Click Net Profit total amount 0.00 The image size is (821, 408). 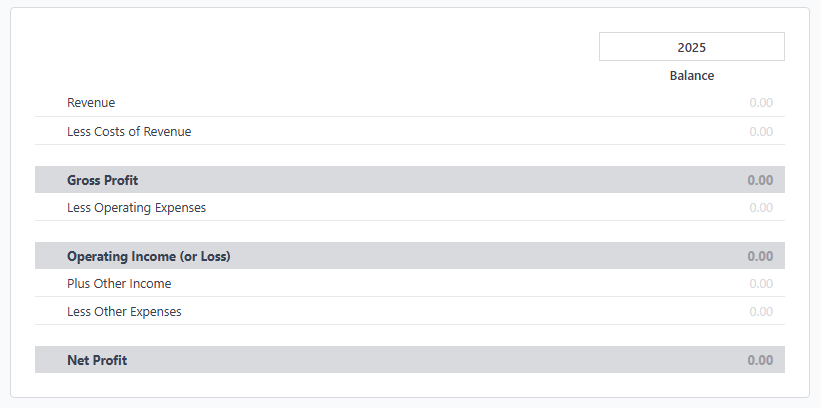point(760,360)
